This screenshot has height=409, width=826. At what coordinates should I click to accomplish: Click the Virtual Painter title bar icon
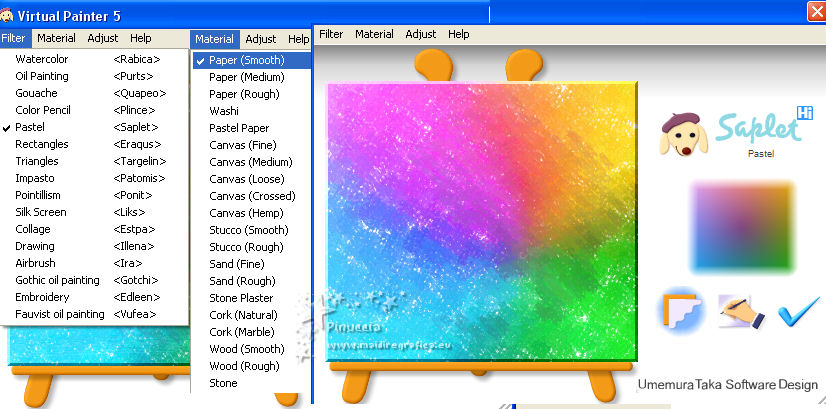click(x=6, y=15)
